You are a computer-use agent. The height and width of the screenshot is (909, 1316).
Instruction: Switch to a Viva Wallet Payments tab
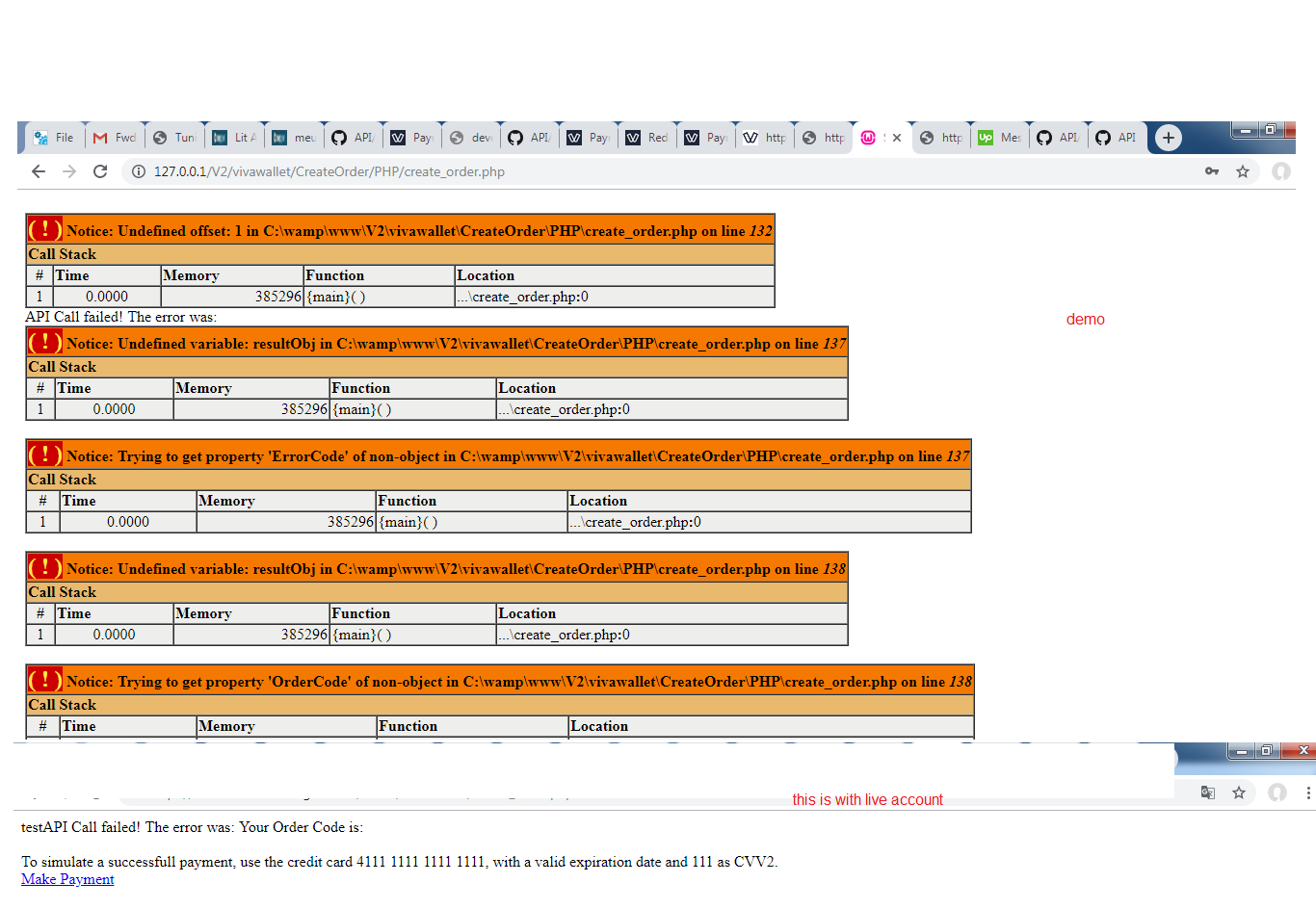click(412, 138)
